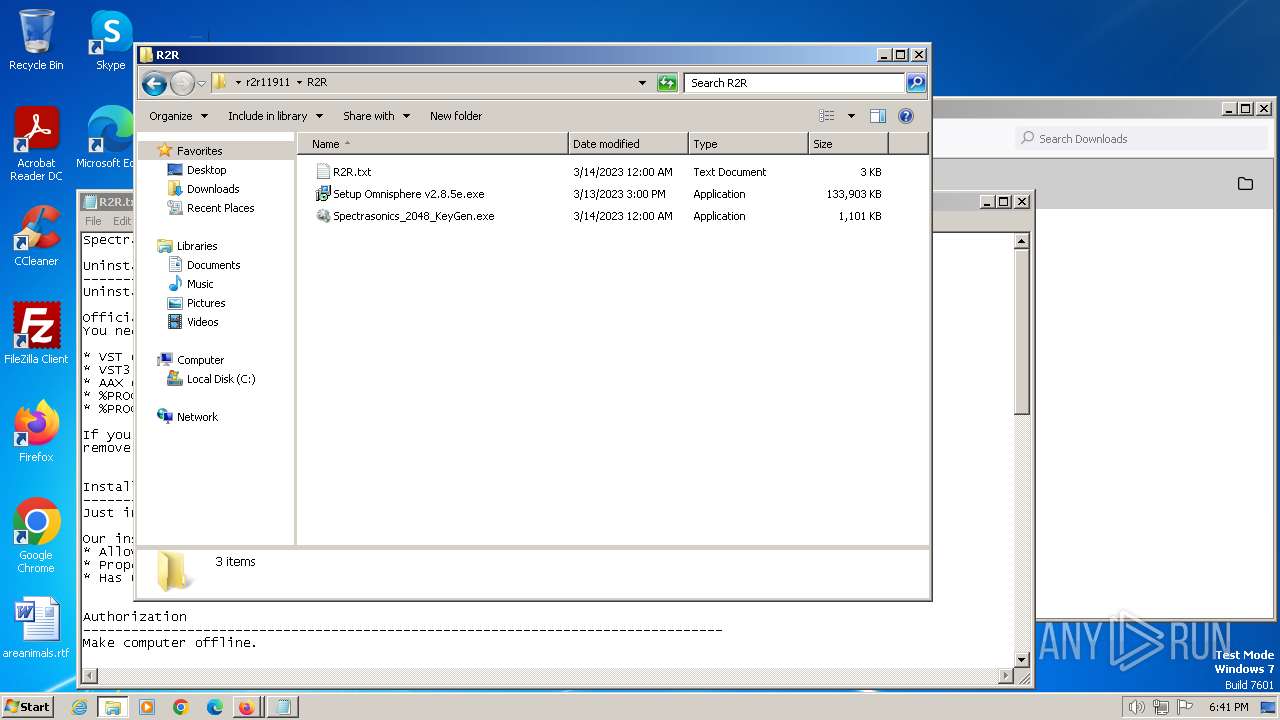This screenshot has width=1280, height=720.
Task: Sort files by the Type column header
Action: (x=748, y=144)
